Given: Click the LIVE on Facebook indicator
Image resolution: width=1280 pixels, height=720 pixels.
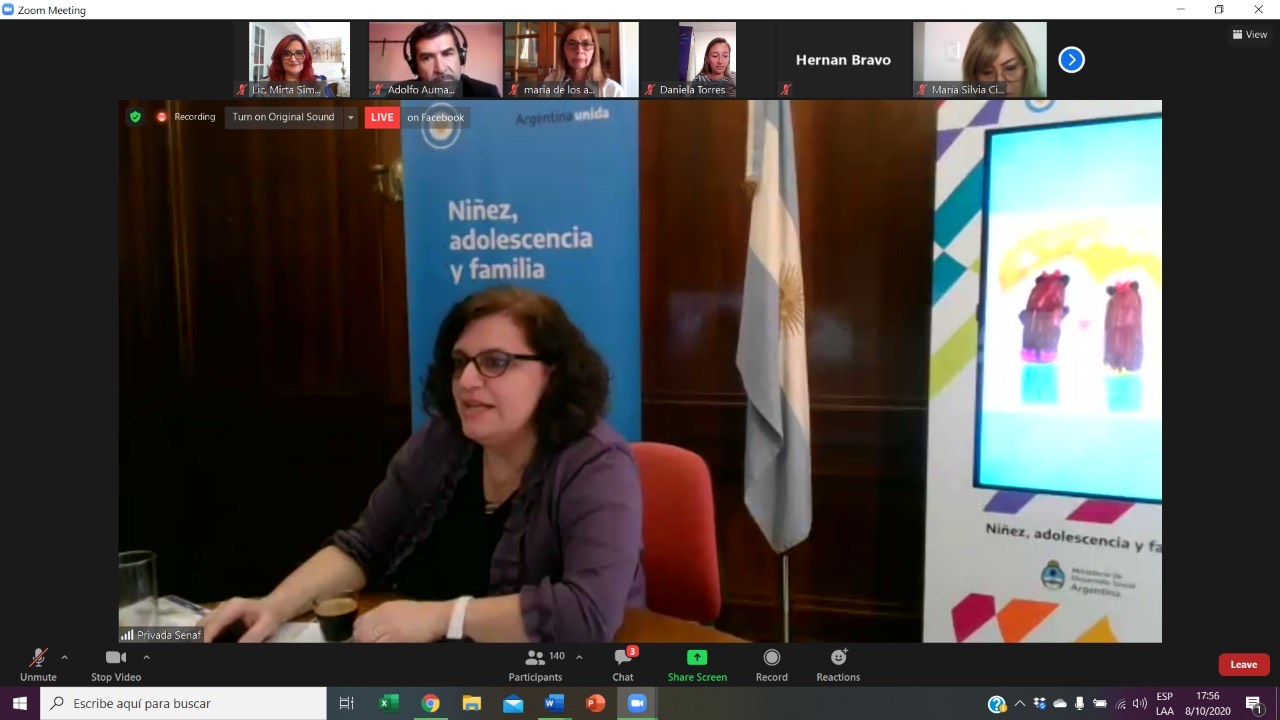Looking at the screenshot, I should [x=417, y=117].
